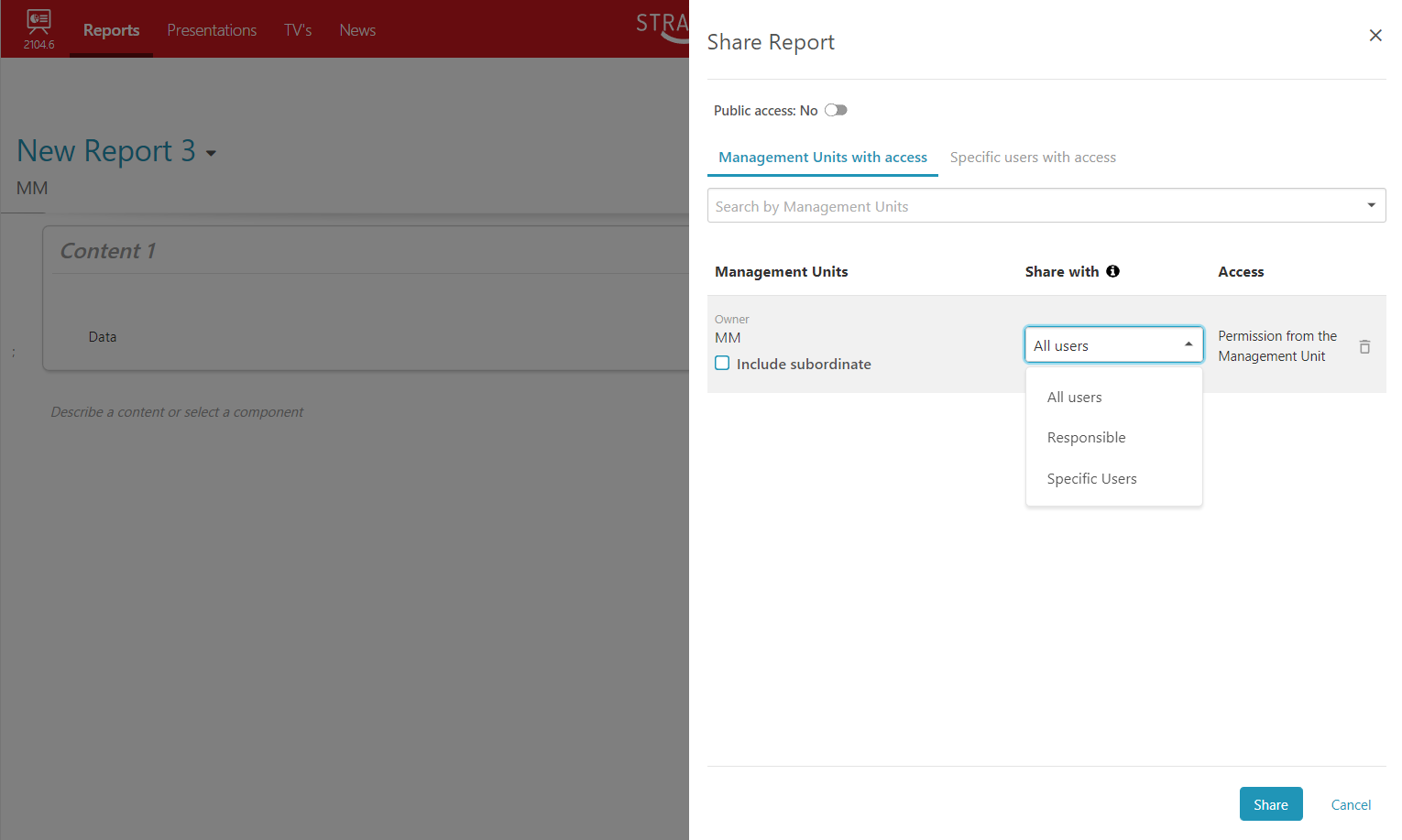
Task: Go to the Reports menu
Action: [111, 30]
